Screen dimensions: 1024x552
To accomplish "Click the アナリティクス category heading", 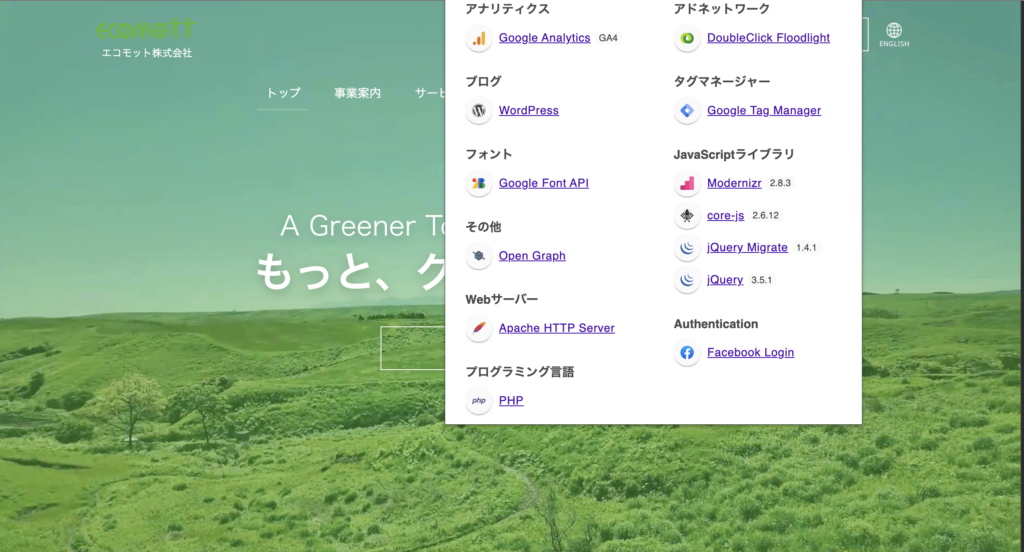I will point(507,9).
